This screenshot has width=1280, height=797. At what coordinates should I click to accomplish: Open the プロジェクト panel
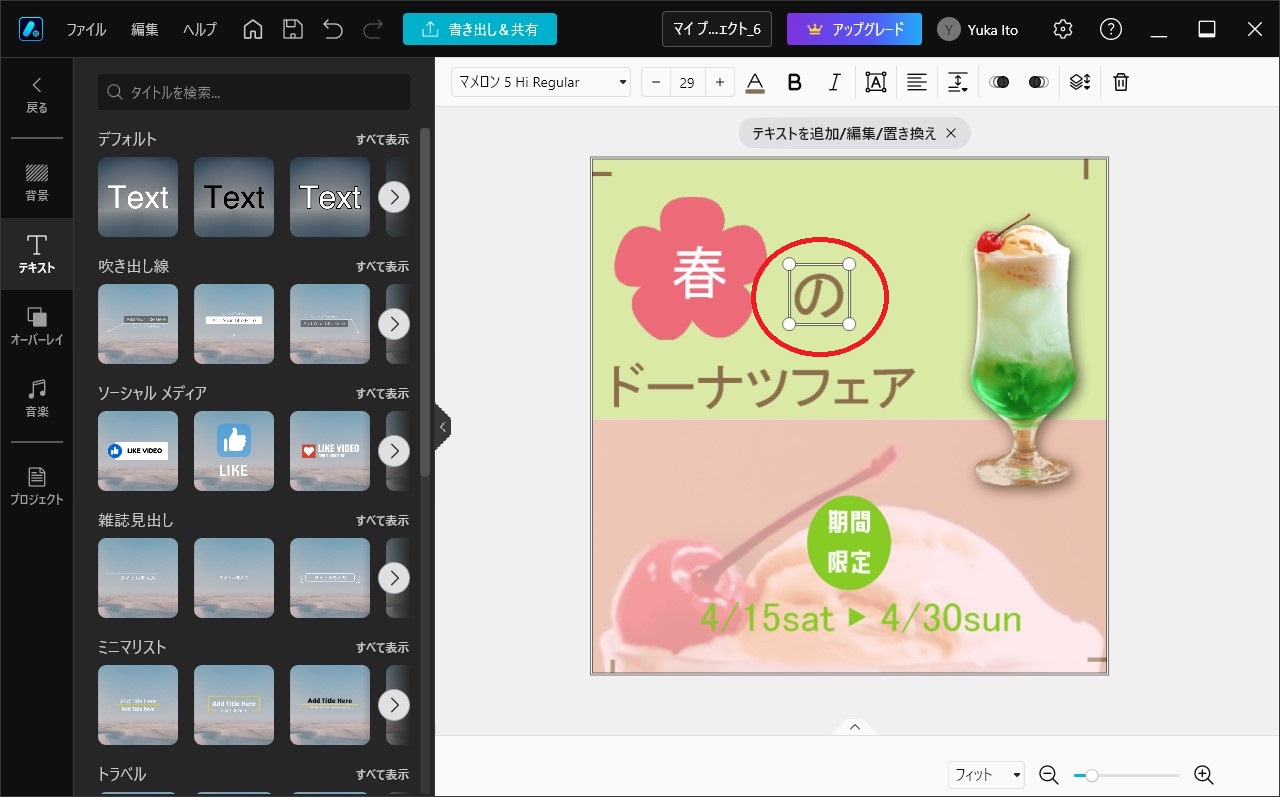tap(37, 486)
